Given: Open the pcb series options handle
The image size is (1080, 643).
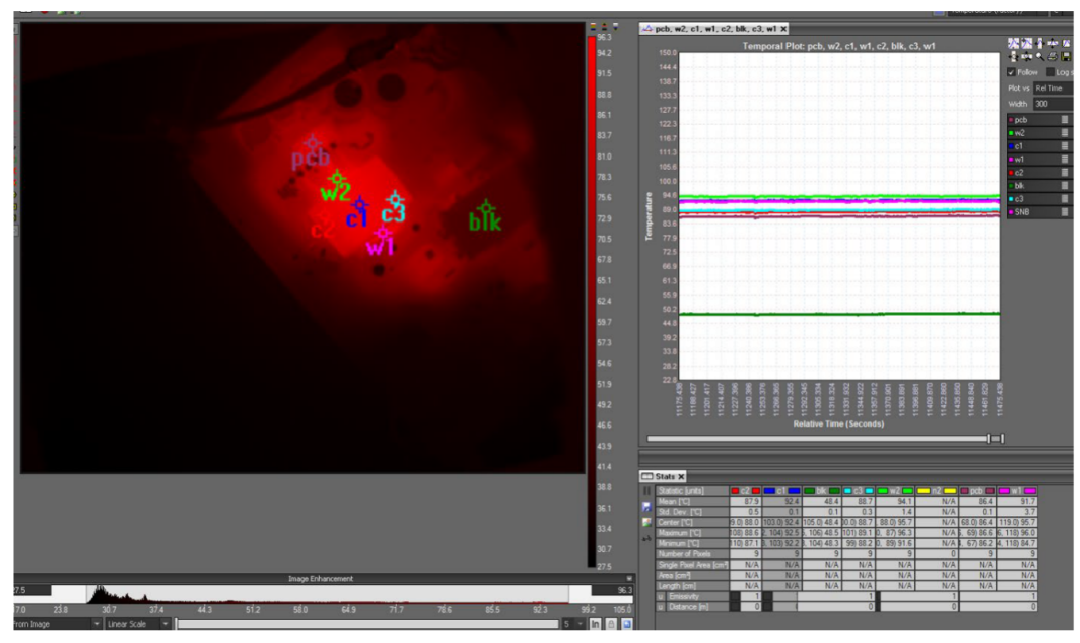Looking at the screenshot, I should coord(1065,120).
